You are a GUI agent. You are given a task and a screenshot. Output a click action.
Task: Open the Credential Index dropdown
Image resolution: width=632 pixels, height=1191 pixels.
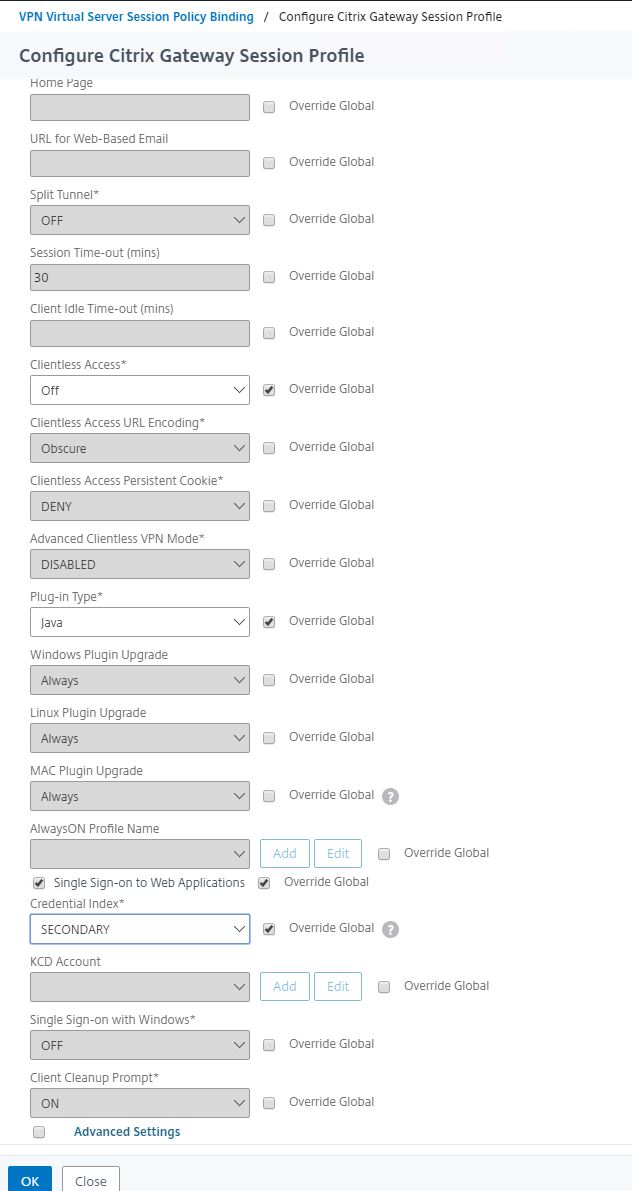140,929
